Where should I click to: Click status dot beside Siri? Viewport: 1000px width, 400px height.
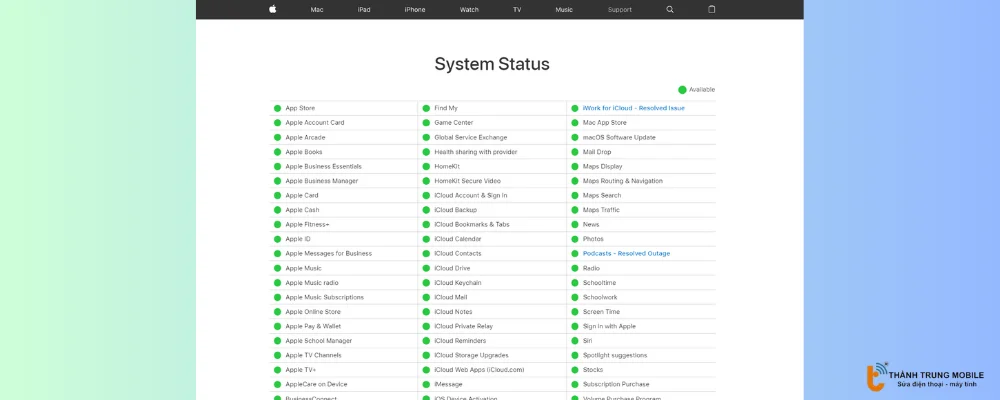[x=575, y=341]
